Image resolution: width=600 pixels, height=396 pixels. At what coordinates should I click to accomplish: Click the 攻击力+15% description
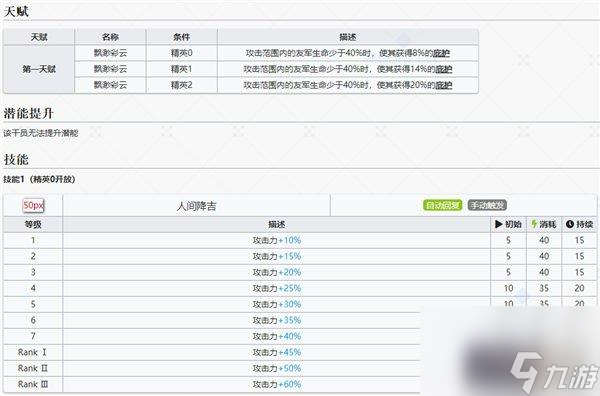tap(276, 256)
